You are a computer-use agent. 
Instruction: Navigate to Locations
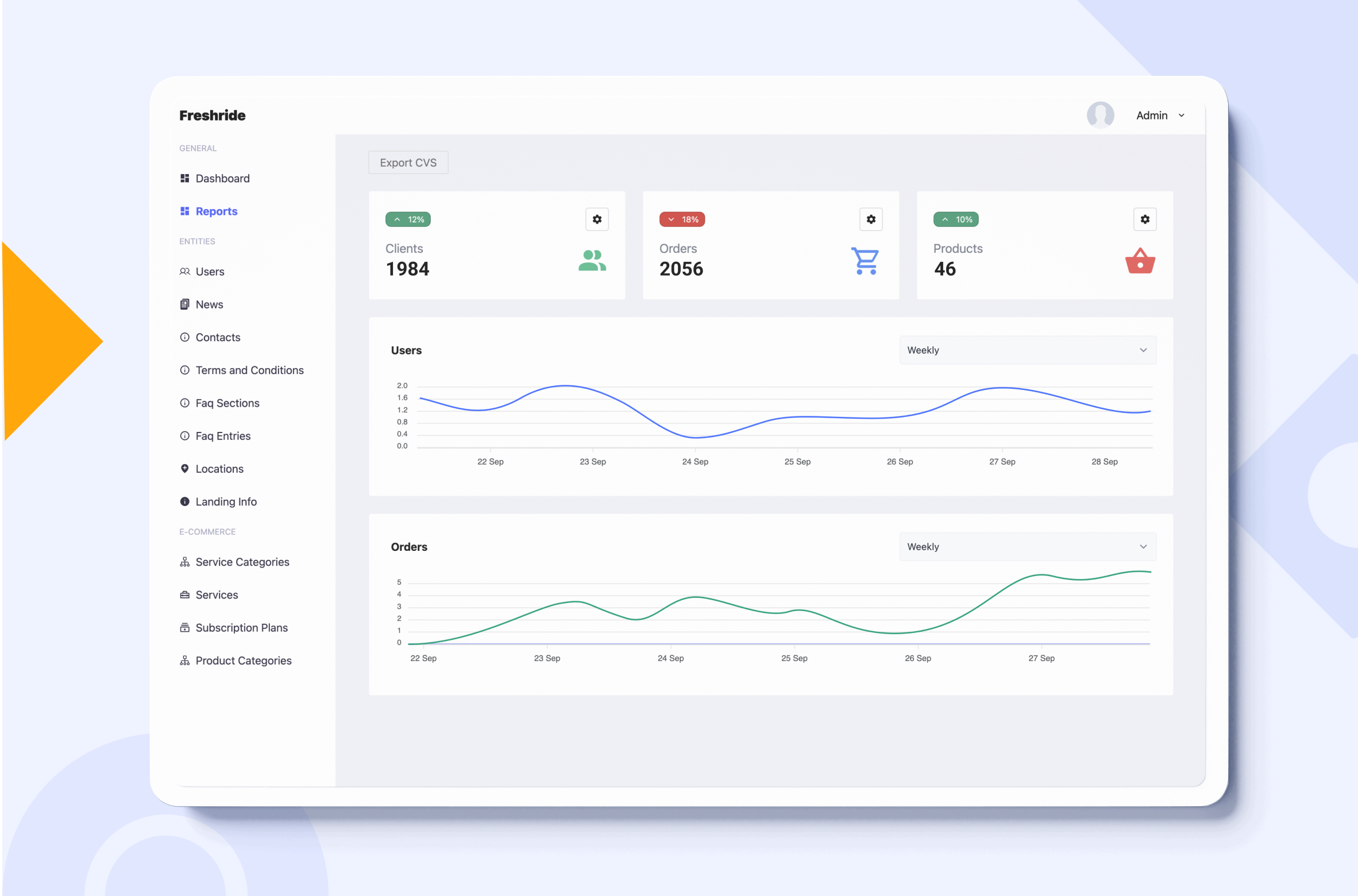point(219,469)
